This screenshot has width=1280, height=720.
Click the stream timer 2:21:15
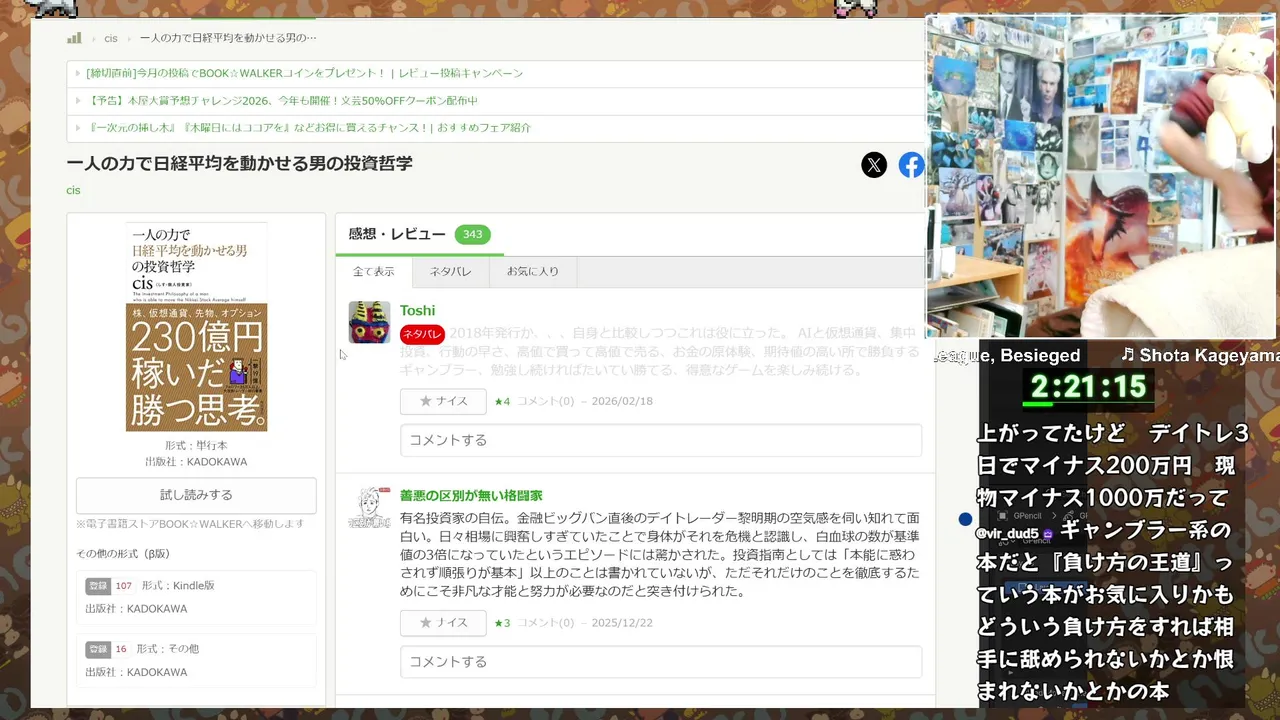[x=1089, y=386]
